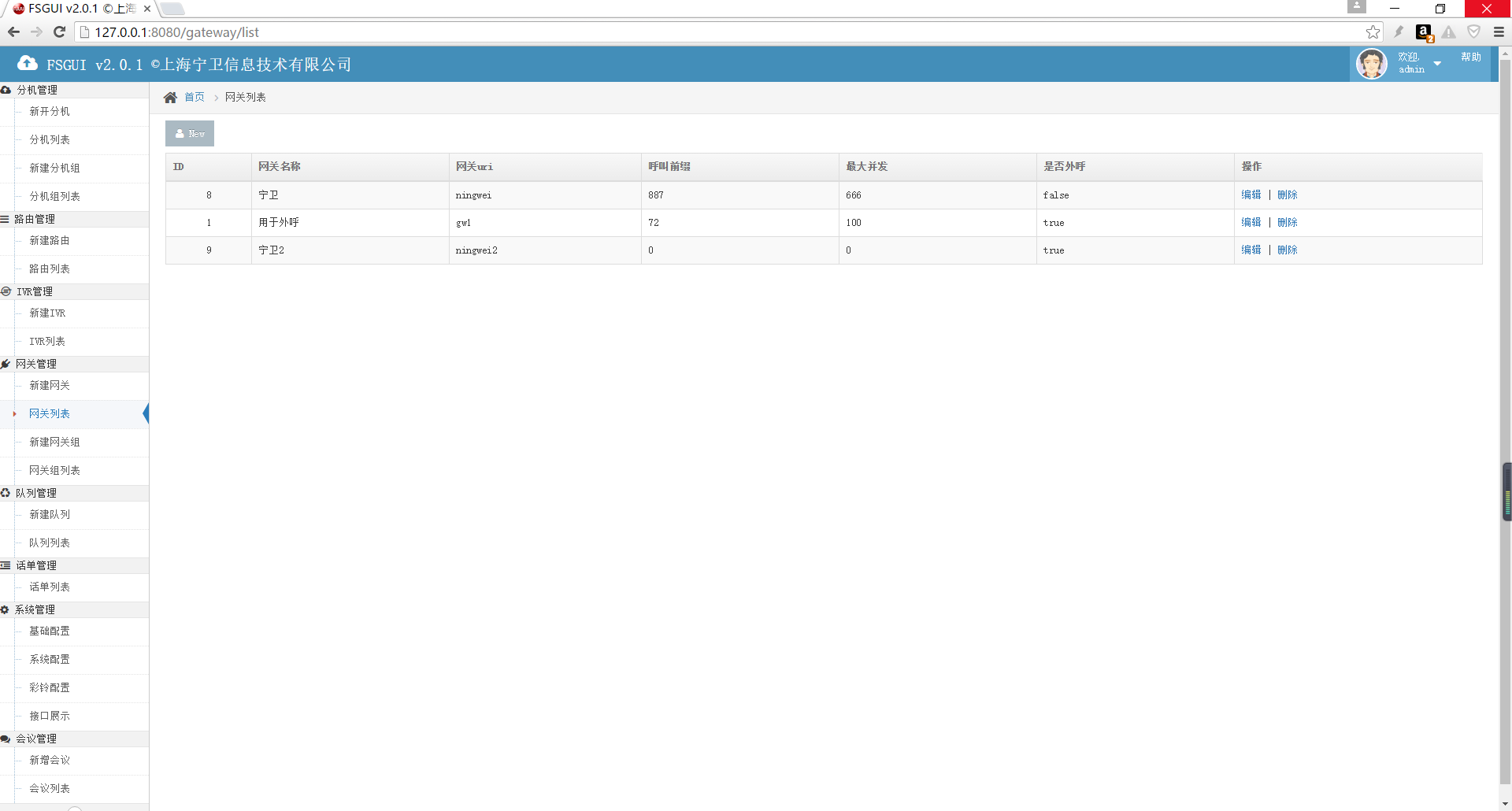Open the admin user dropdown arrow
Screen dimensions: 1512x811
(x=1437, y=64)
